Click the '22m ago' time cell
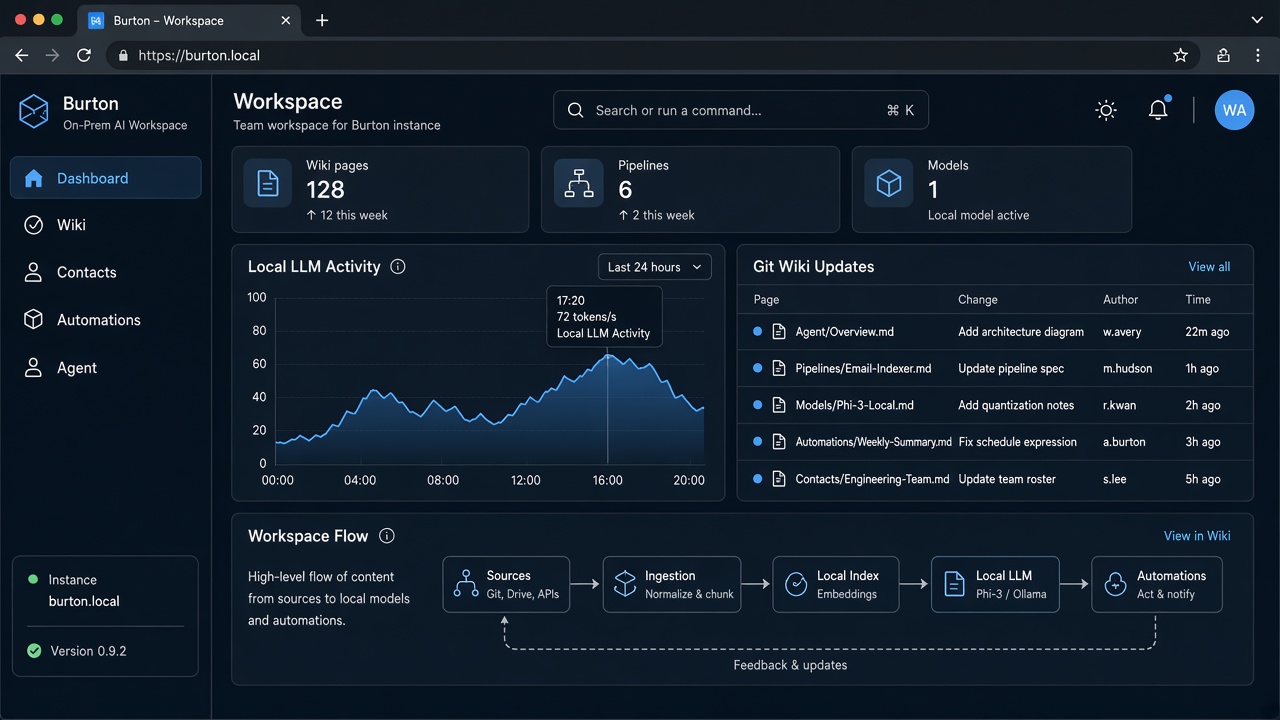 pyautogui.click(x=1207, y=331)
